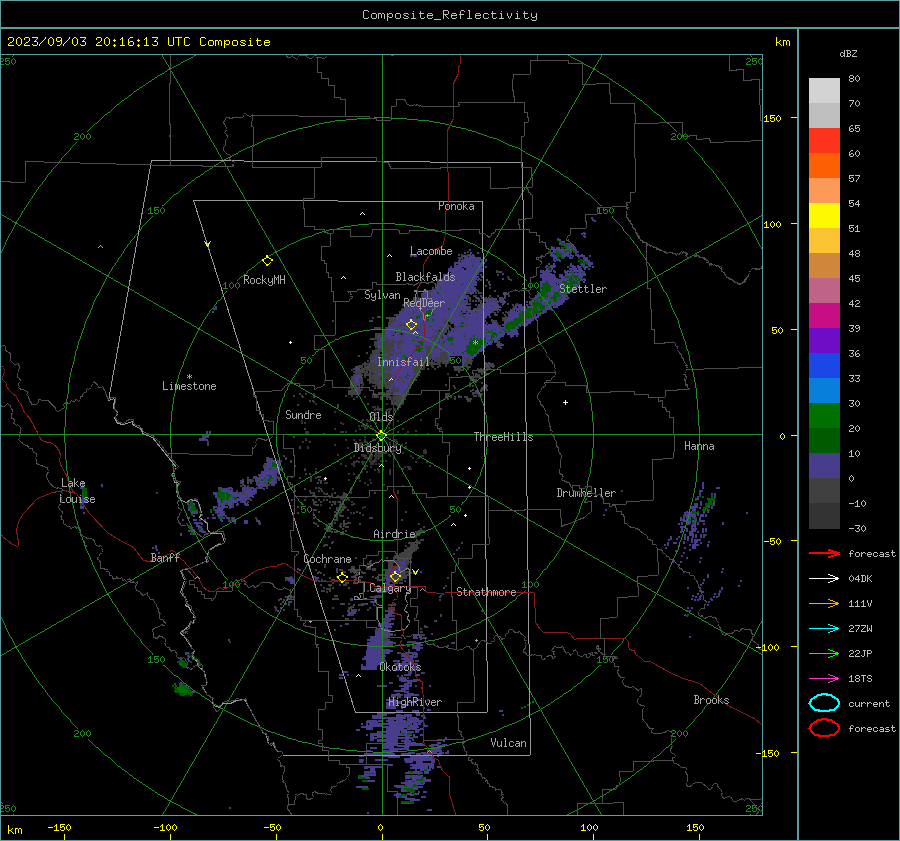Click the Vulcan label
The width and height of the screenshot is (900, 841).
point(509,743)
